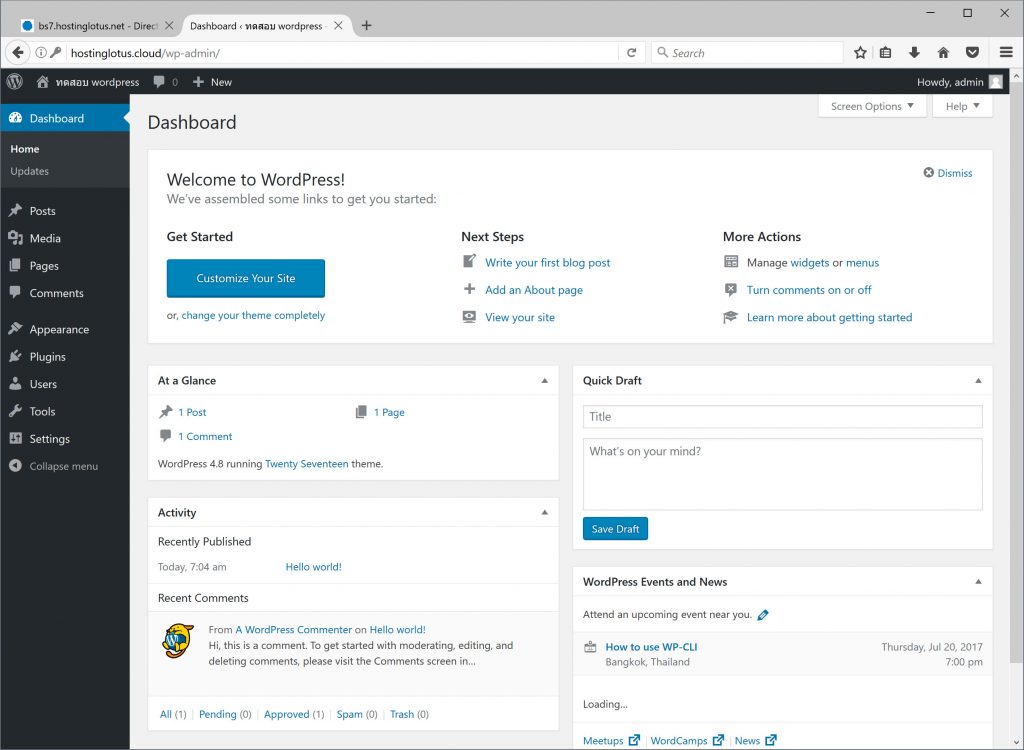Click the Save Draft button
Screen dimensions: 1024x750
point(615,529)
